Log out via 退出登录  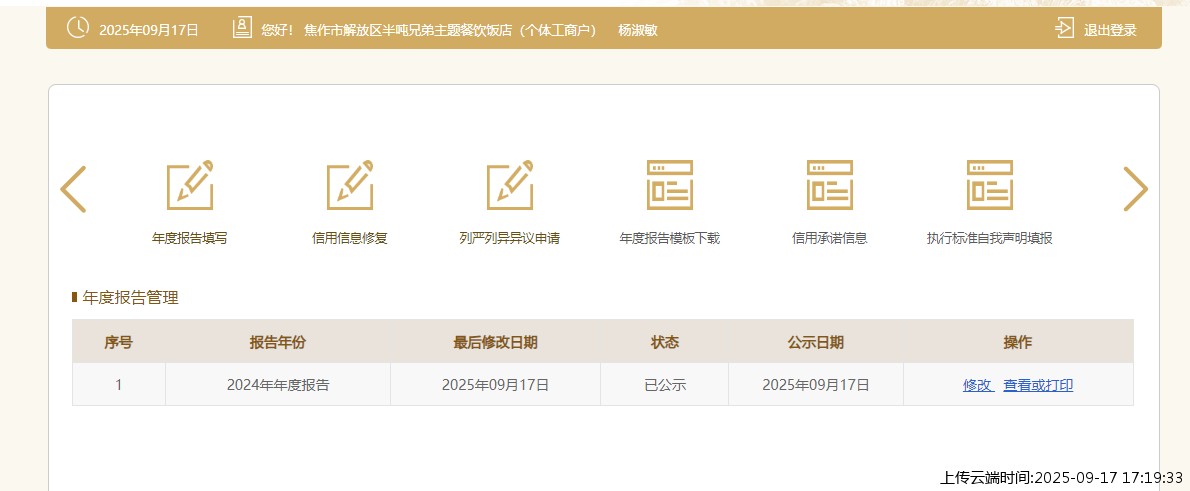[1110, 30]
